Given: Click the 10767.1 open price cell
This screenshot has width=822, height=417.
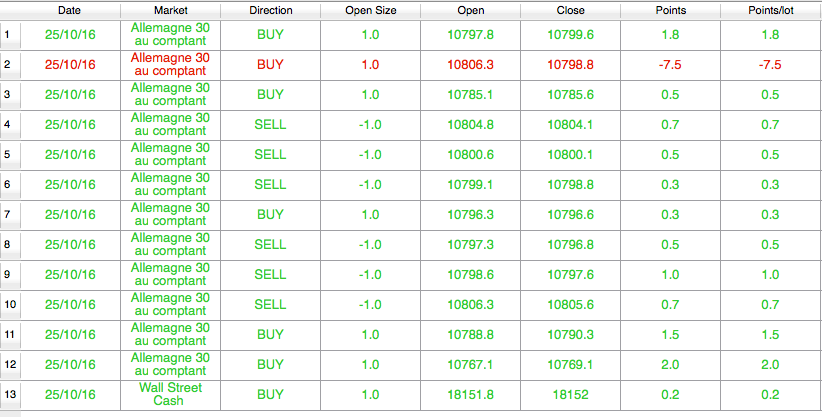Looking at the screenshot, I should [470, 364].
